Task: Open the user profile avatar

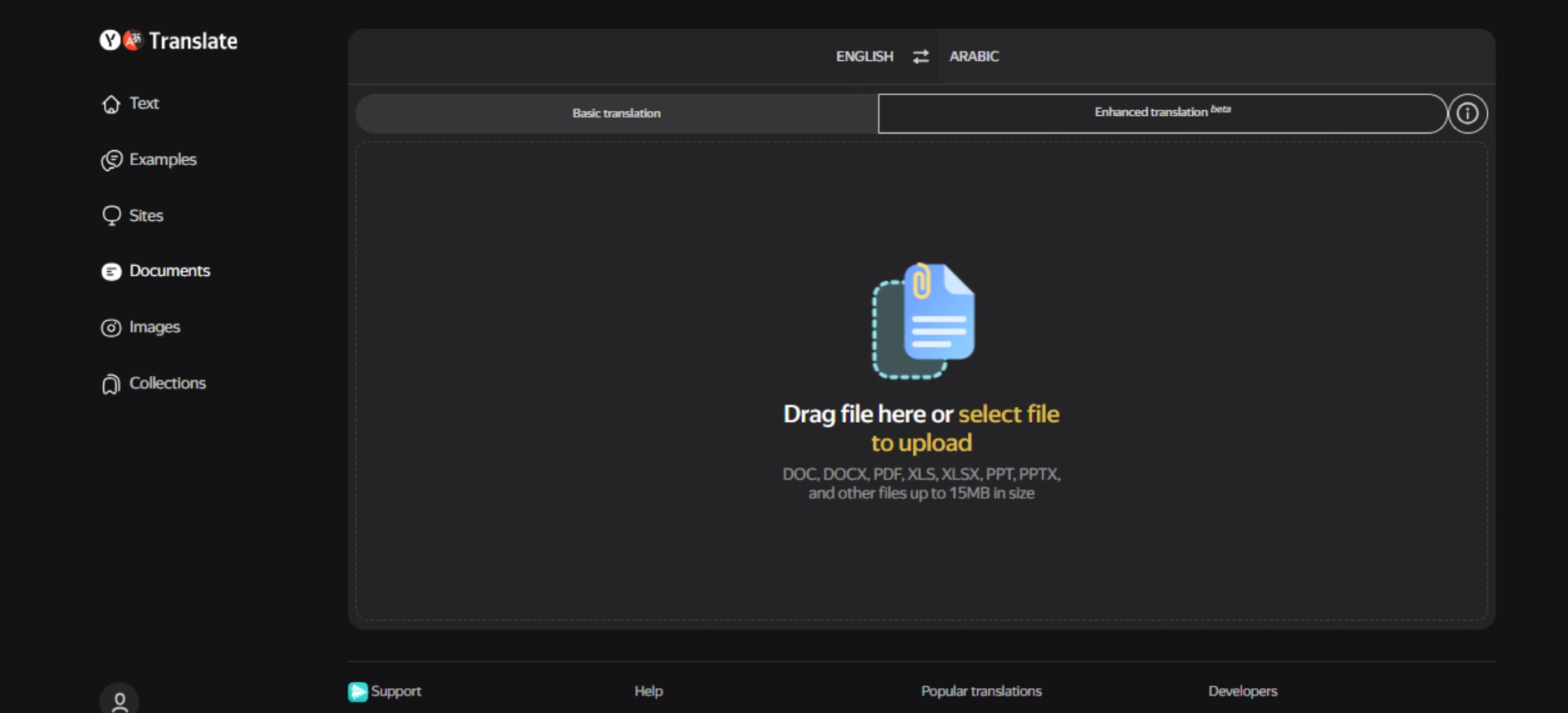Action: click(119, 700)
